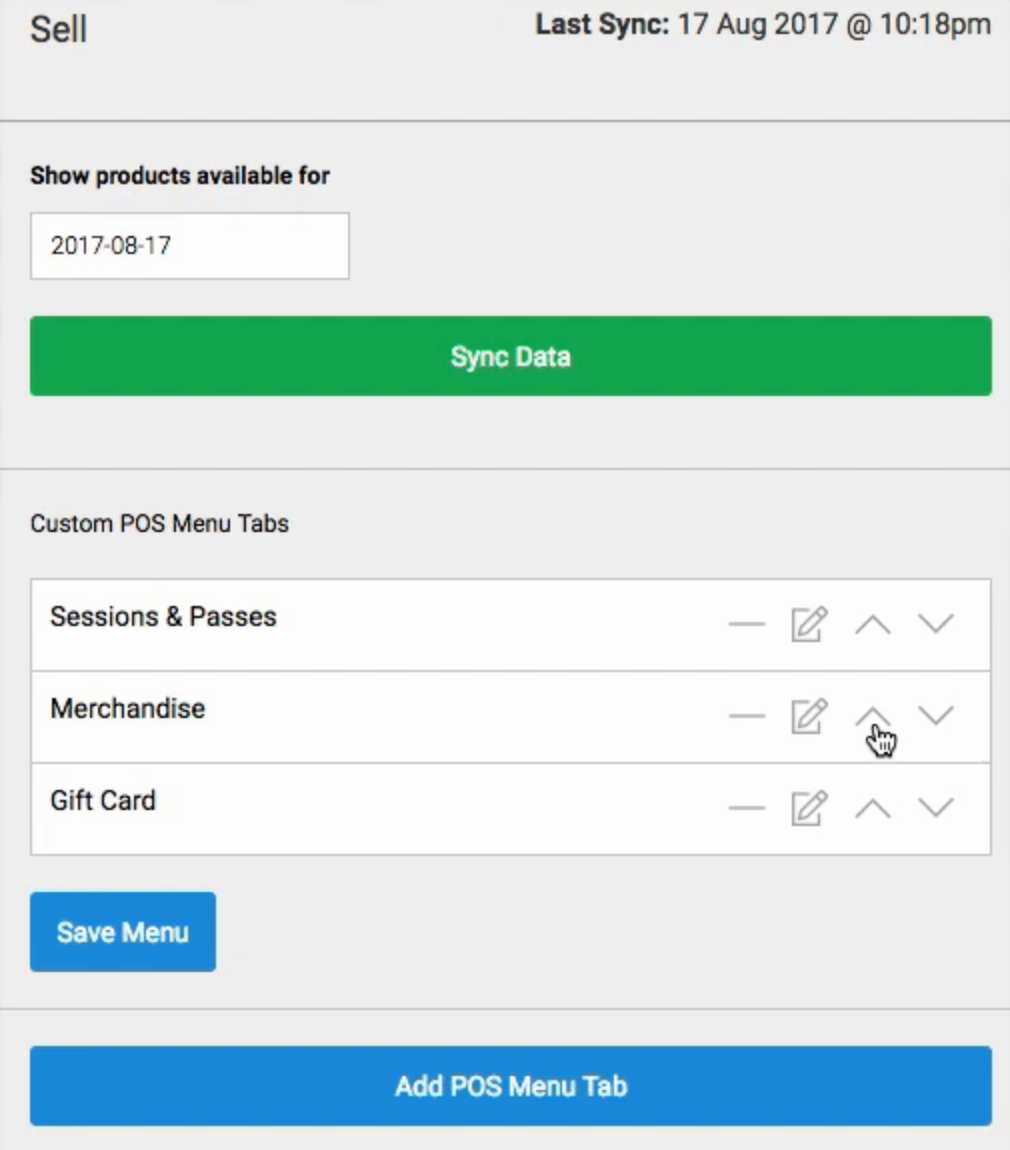The width and height of the screenshot is (1010, 1150).
Task: Move Merchandise tab up
Action: pyautogui.click(x=873, y=717)
